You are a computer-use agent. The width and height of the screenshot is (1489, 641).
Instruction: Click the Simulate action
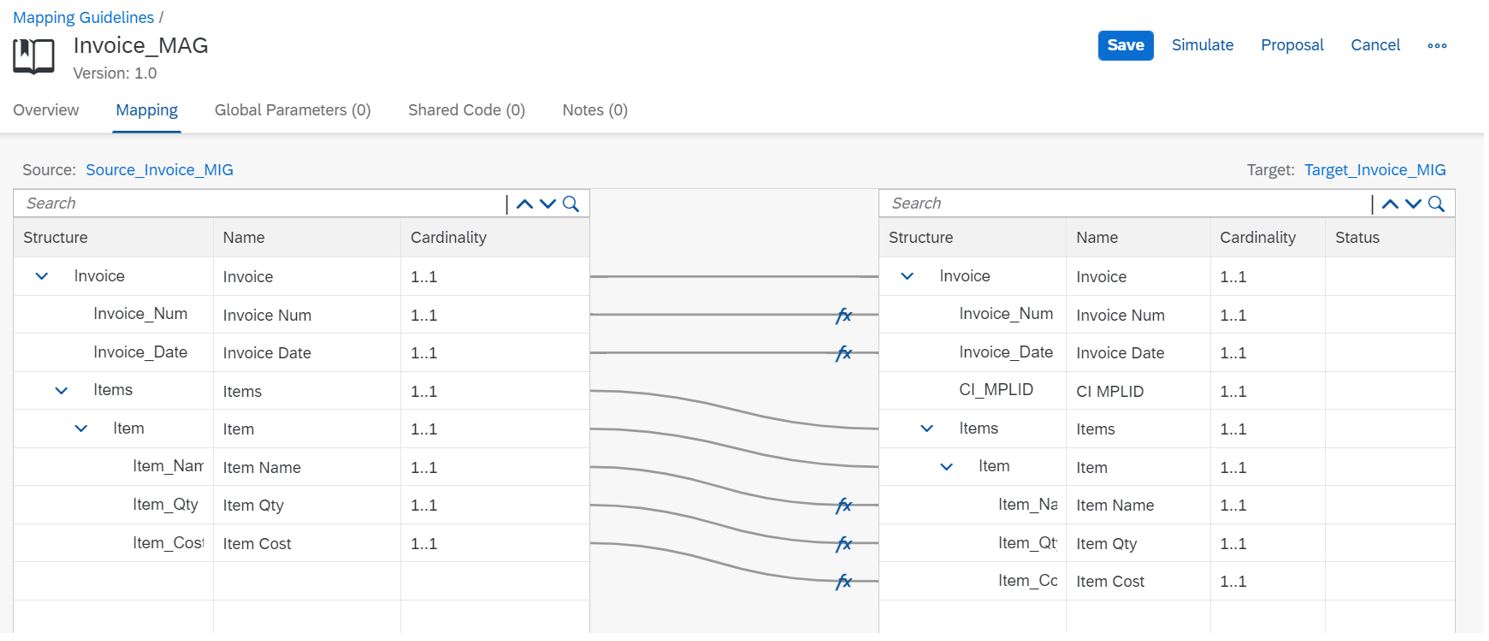pyautogui.click(x=1202, y=45)
